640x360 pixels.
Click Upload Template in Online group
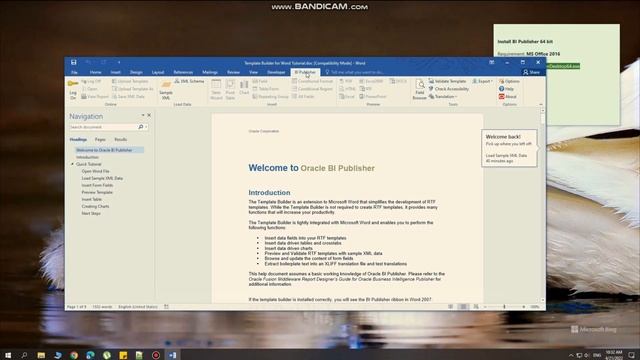point(130,81)
